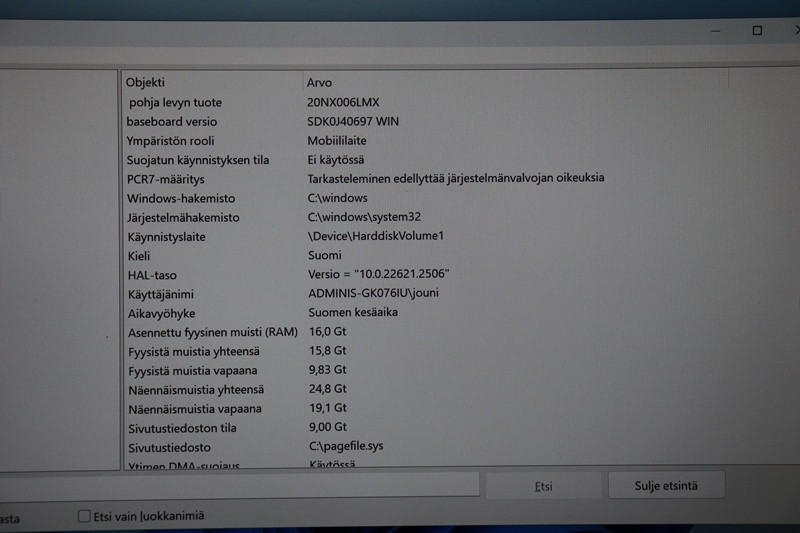
Task: Select the value 9,00 Gt
Action: coord(328,426)
